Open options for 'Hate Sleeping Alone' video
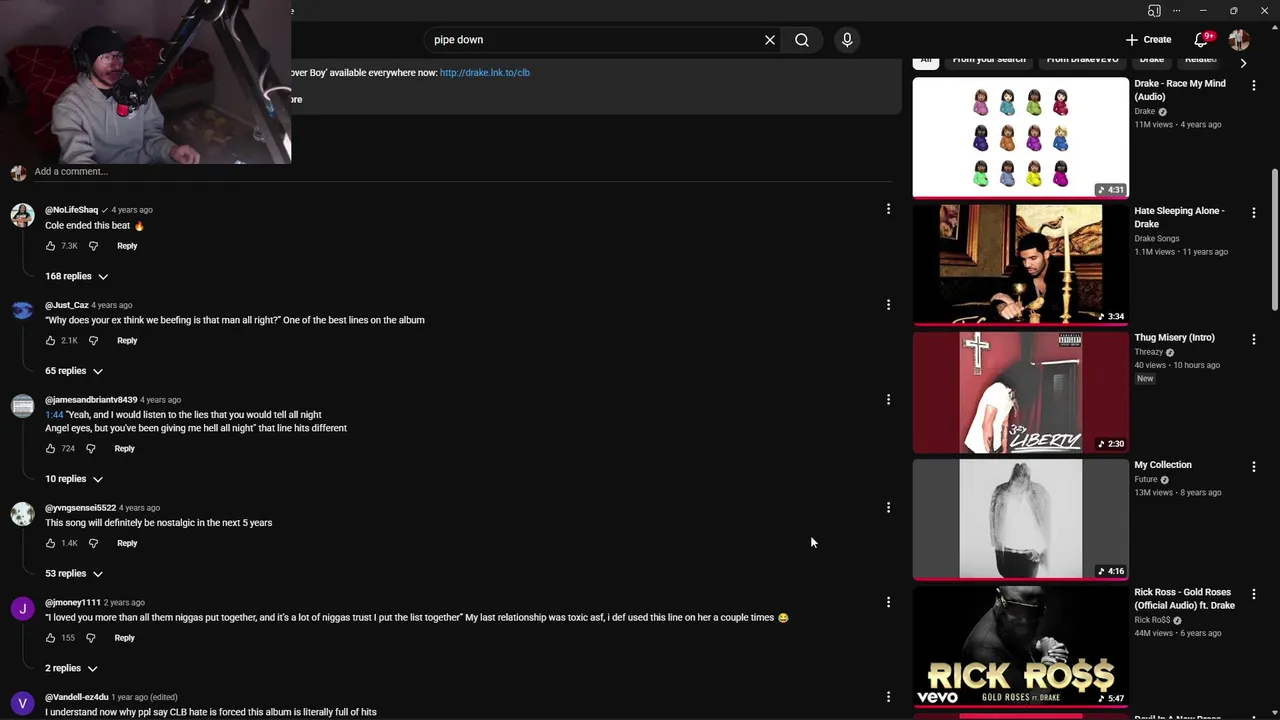Screen dimensions: 1280x720 (1253, 213)
